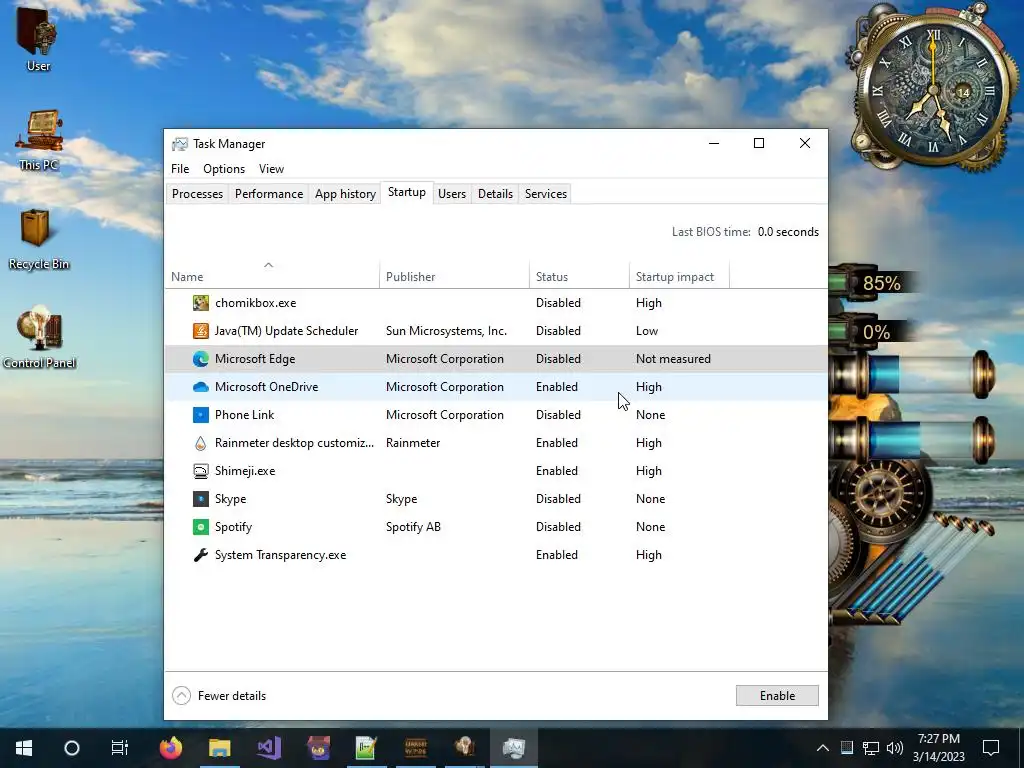
Task: Click Sun Microsystems, Inc. publisher cell
Action: [x=446, y=331]
